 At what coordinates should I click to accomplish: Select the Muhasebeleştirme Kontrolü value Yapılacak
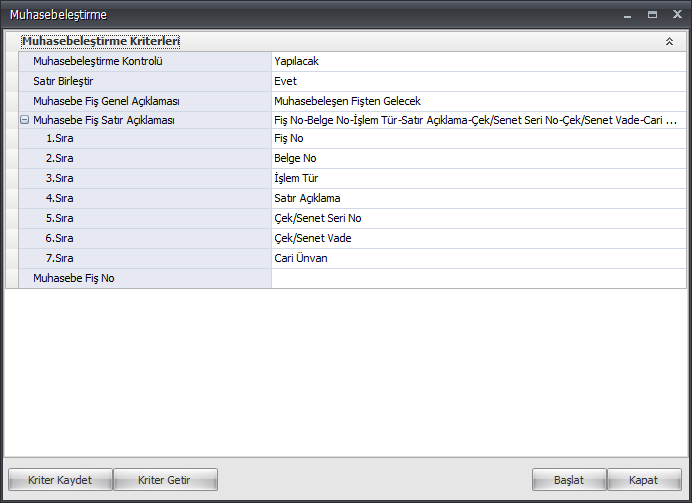coord(478,61)
